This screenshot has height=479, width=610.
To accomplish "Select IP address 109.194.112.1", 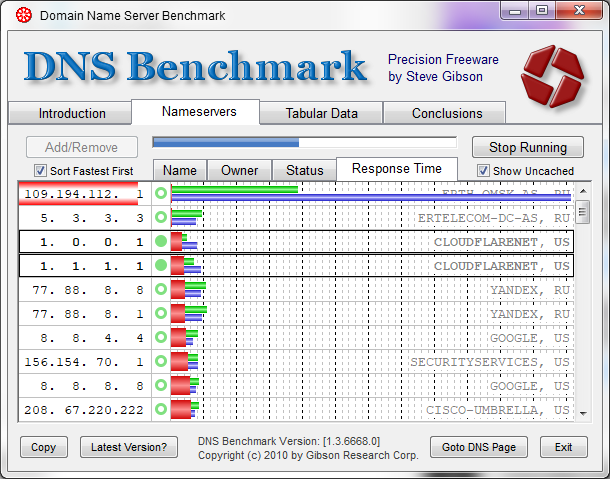I will (x=84, y=193).
